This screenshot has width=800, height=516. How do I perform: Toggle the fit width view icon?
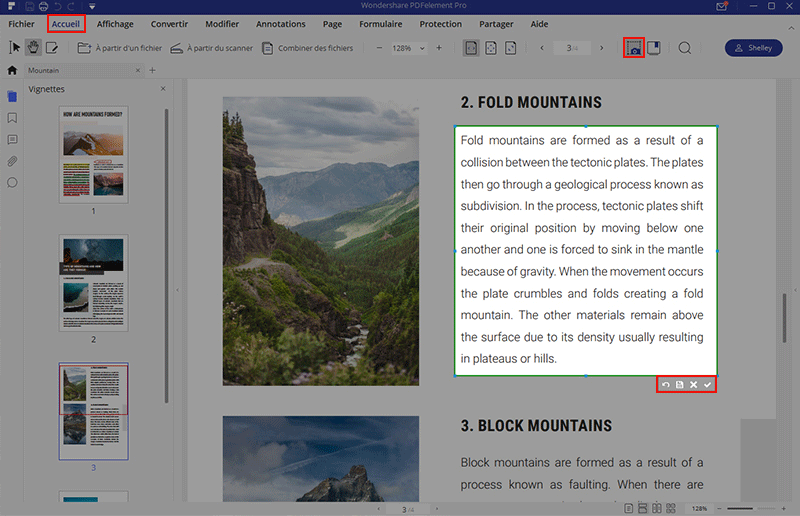[471, 48]
